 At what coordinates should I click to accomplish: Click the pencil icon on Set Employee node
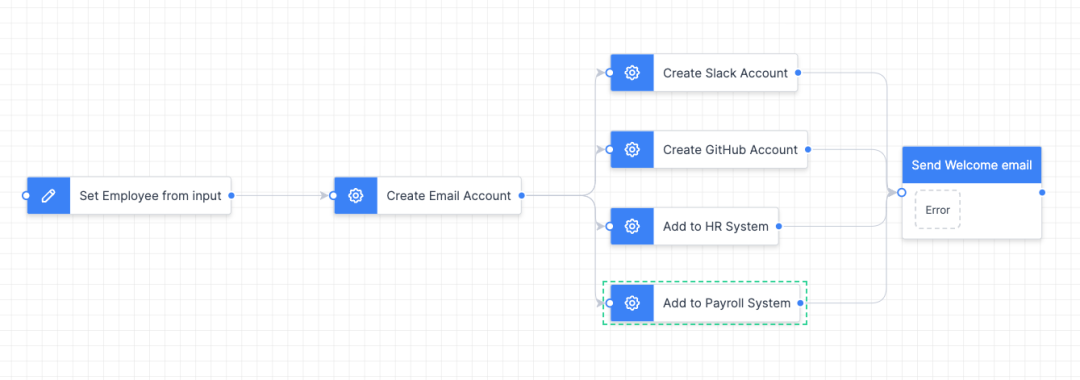pyautogui.click(x=49, y=196)
